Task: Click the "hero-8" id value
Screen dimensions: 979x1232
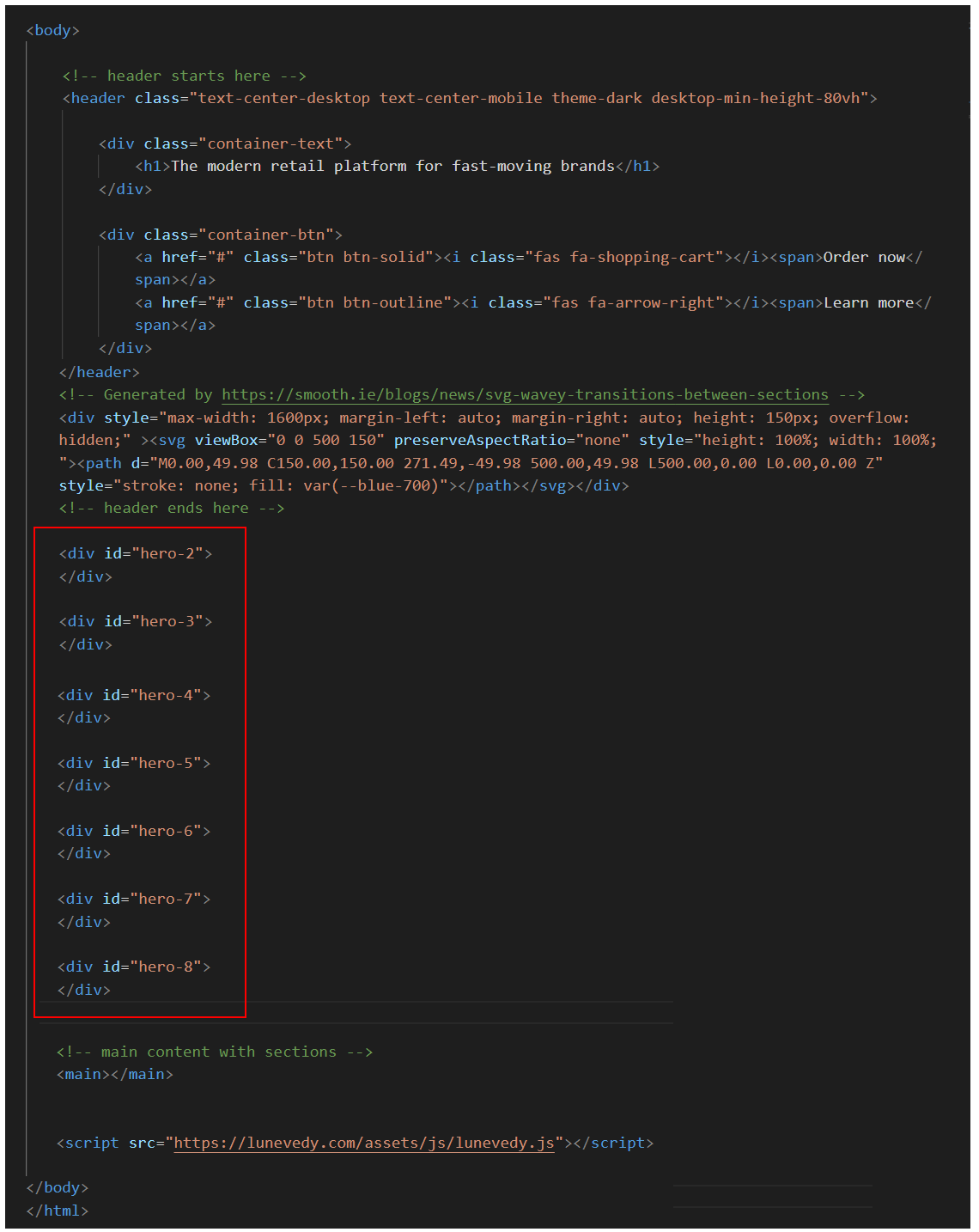Action: [x=170, y=967]
